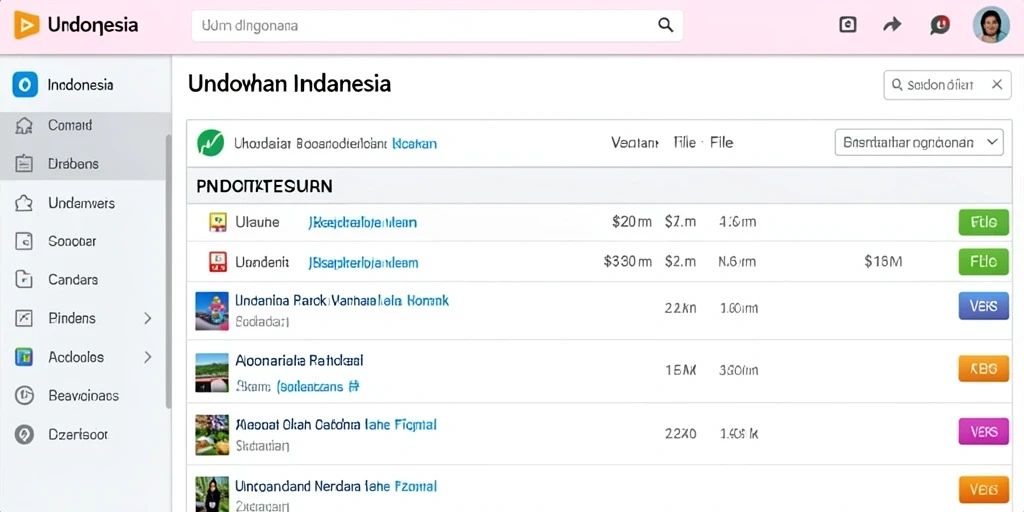Expand the Acdooles submenu chevron
This screenshot has height=512, width=1024.
coord(148,357)
